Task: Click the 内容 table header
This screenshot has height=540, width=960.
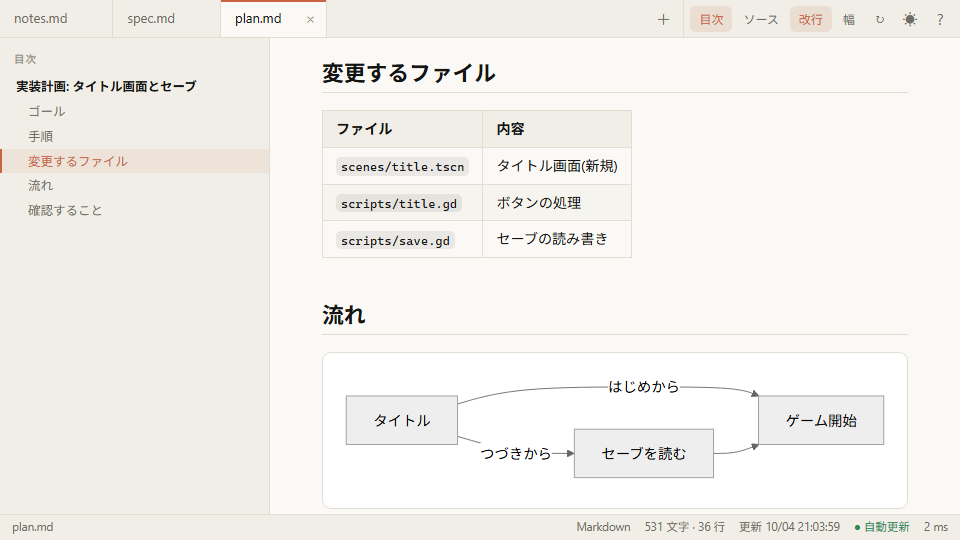Action: [x=557, y=129]
